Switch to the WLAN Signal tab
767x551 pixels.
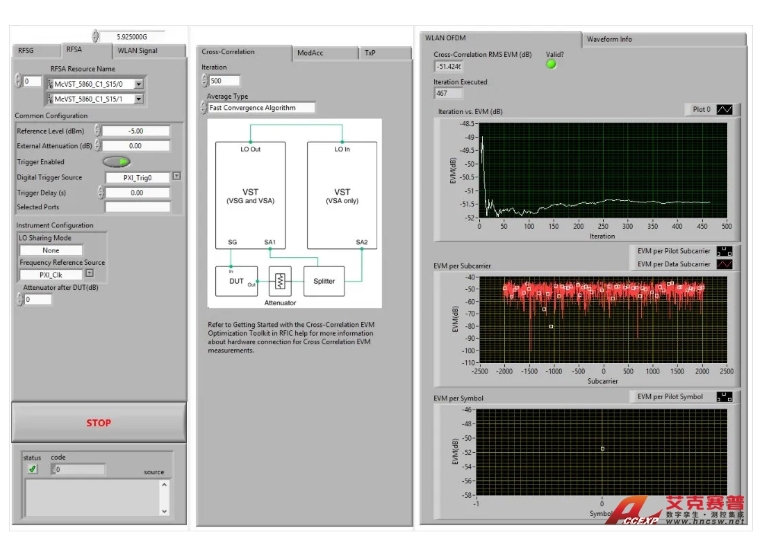click(138, 50)
